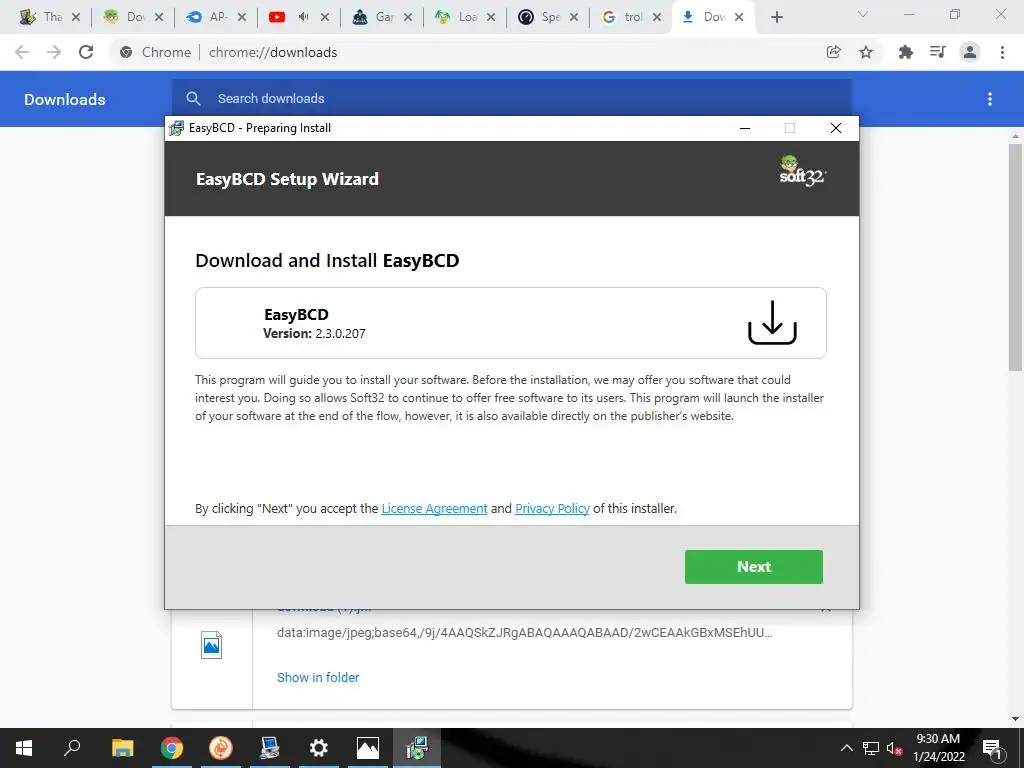Click the Chrome forward arrow

point(54,52)
